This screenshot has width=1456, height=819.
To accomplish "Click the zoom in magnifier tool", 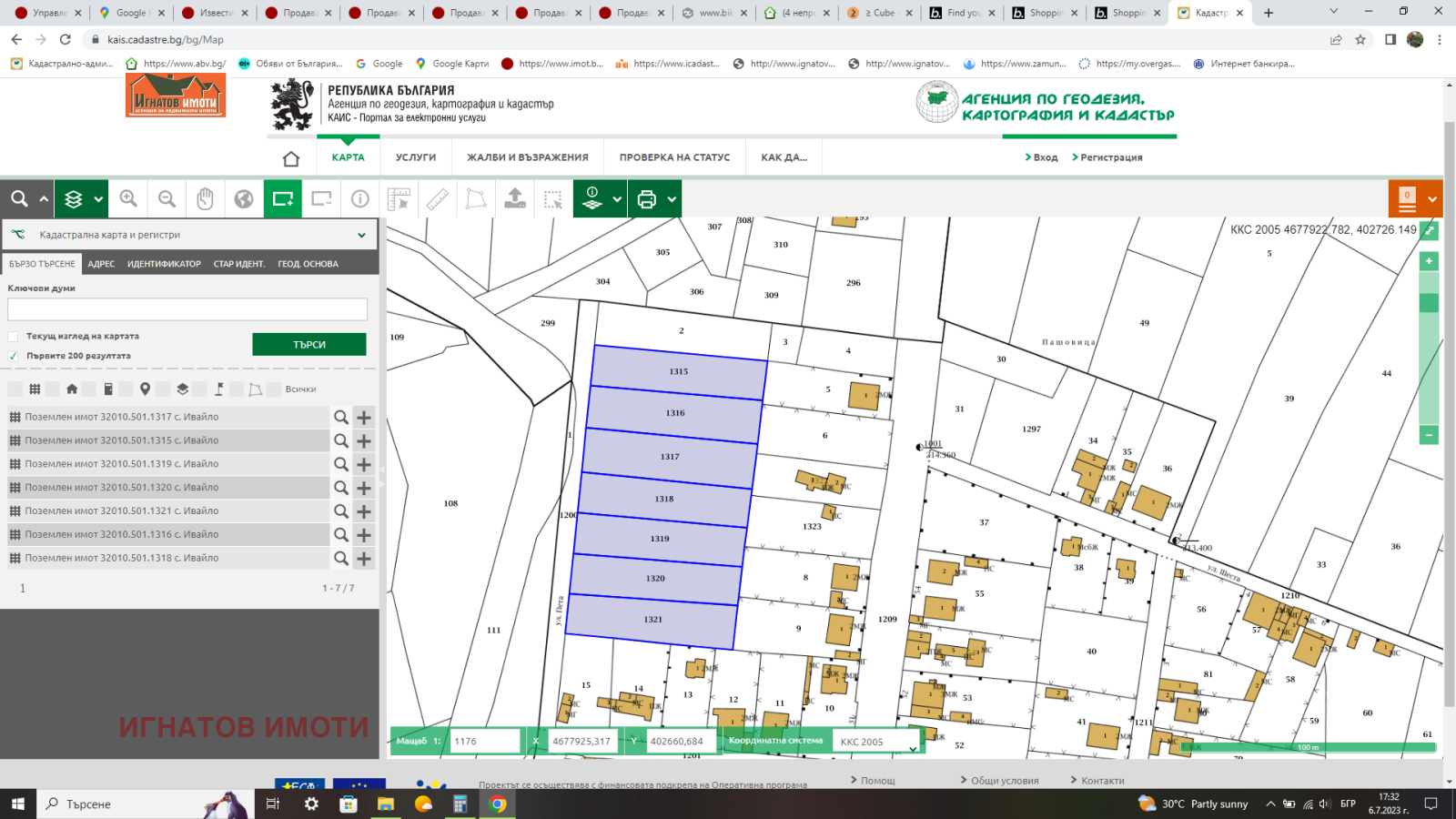I will (x=128, y=198).
